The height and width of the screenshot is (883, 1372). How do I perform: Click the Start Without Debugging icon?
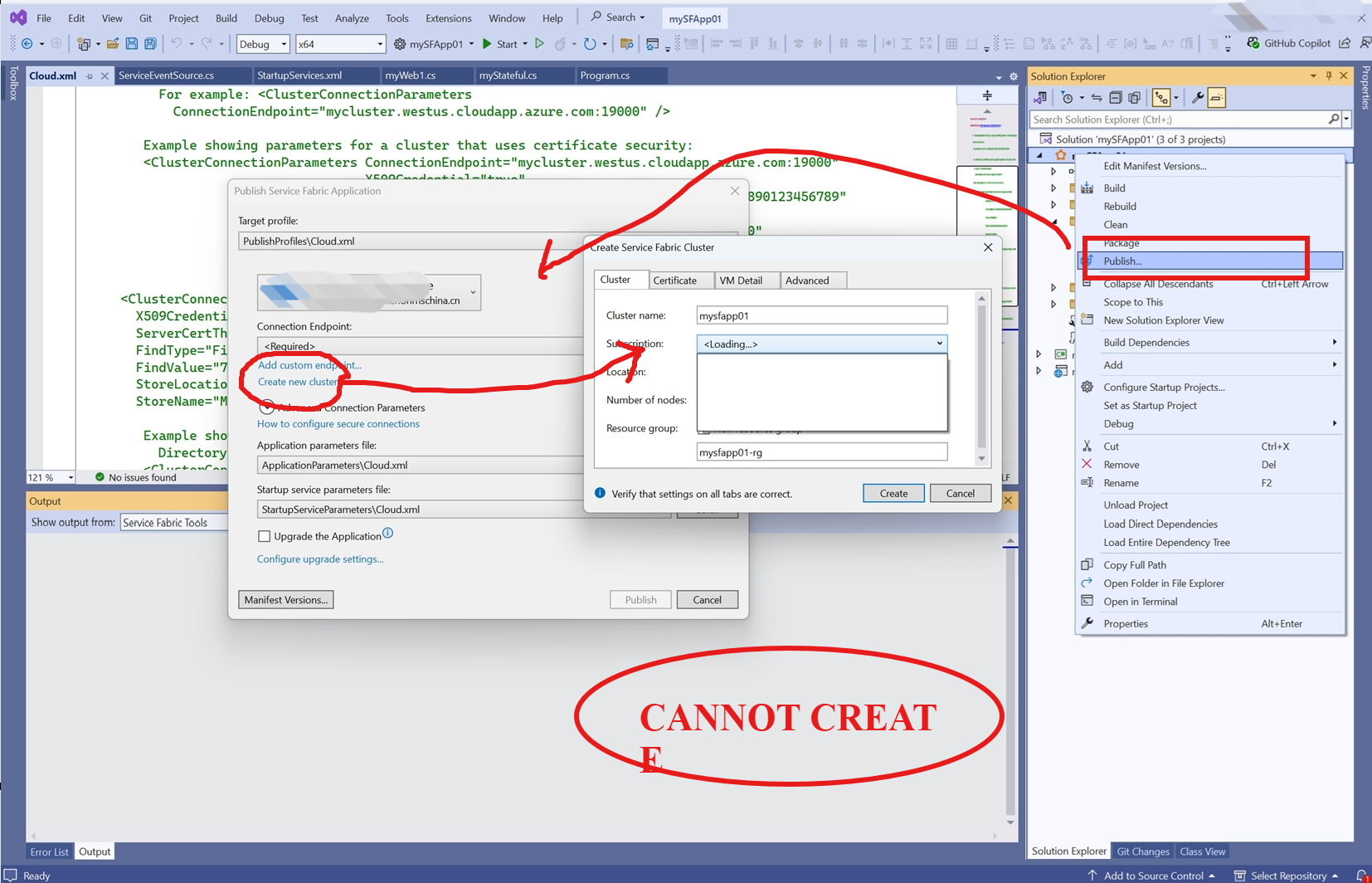coord(539,44)
